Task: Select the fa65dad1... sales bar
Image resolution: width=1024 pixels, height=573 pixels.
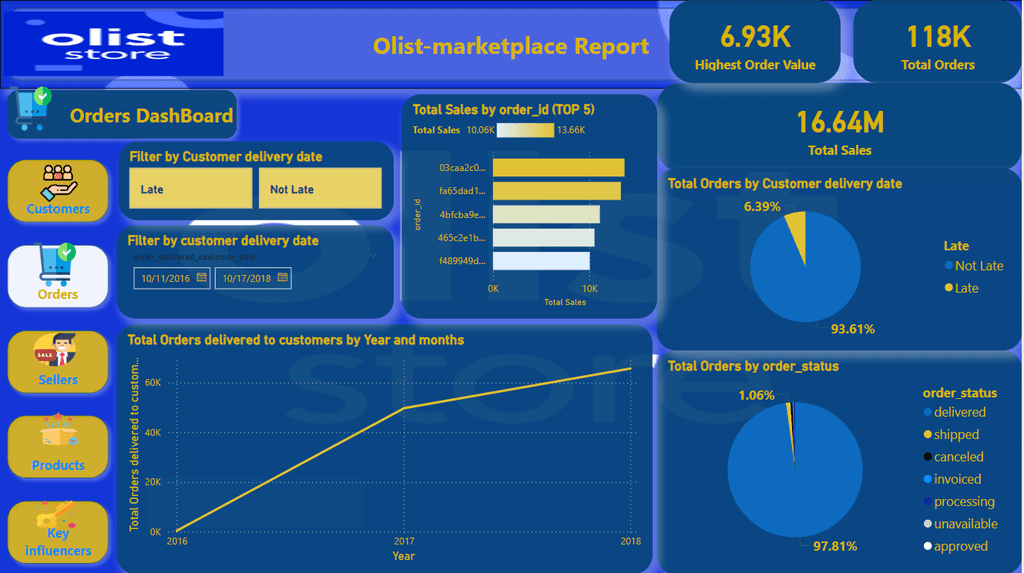Action: point(556,191)
